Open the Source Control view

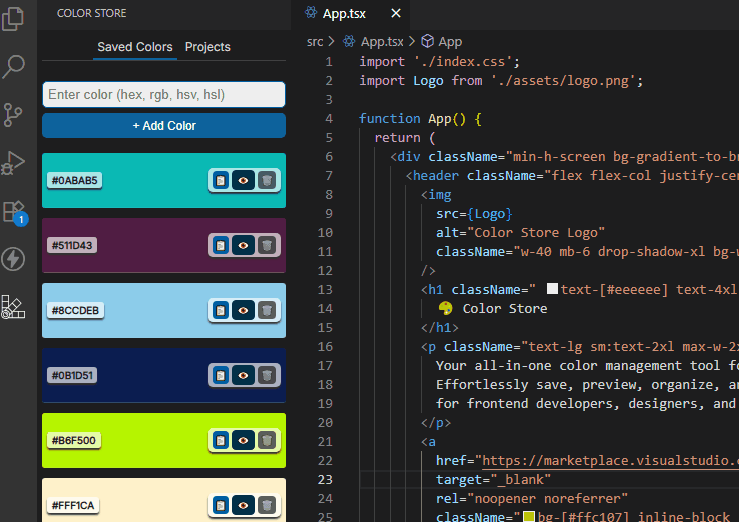pos(13,115)
